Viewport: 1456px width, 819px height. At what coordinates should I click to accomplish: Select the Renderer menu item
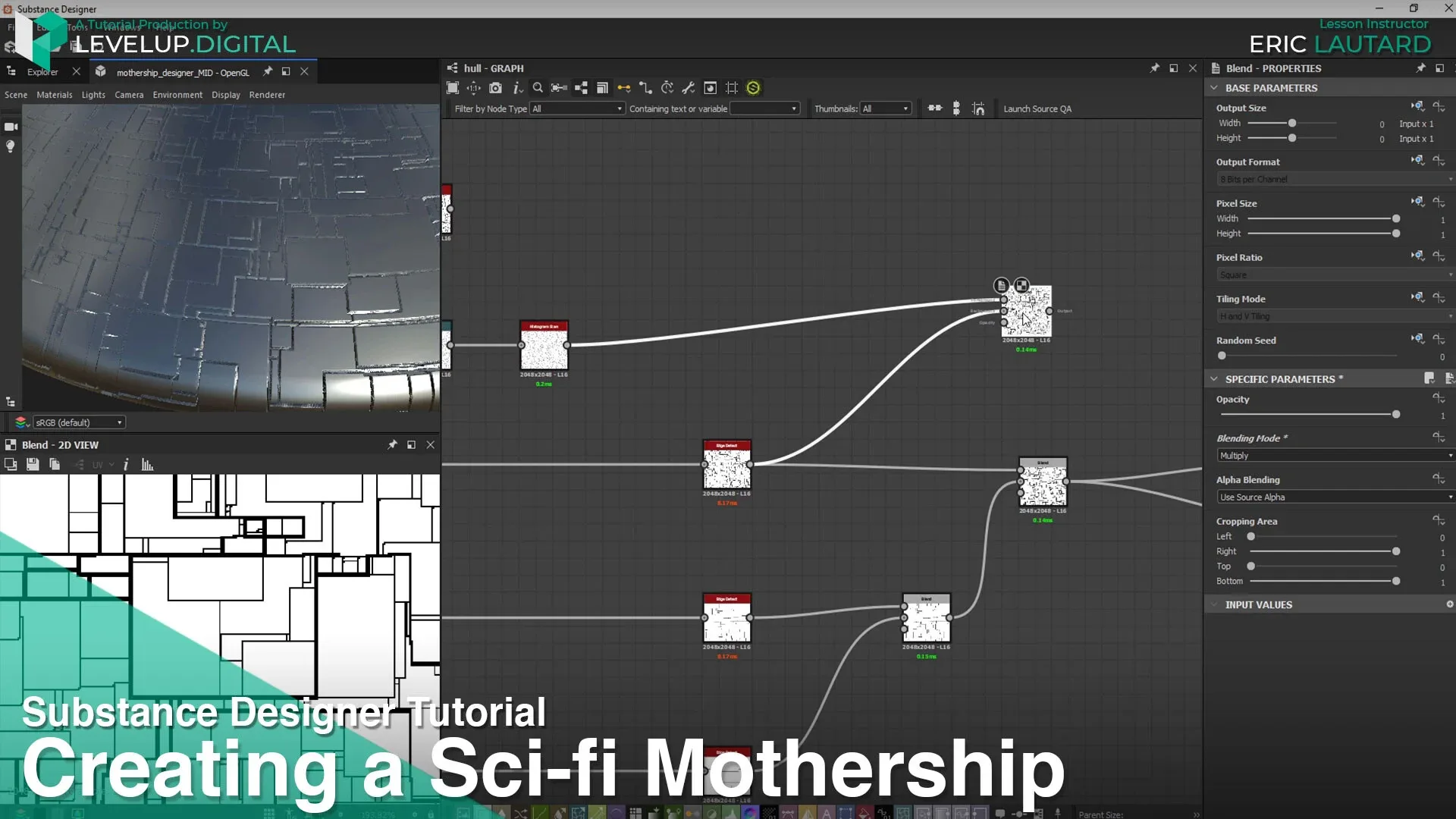click(x=267, y=94)
